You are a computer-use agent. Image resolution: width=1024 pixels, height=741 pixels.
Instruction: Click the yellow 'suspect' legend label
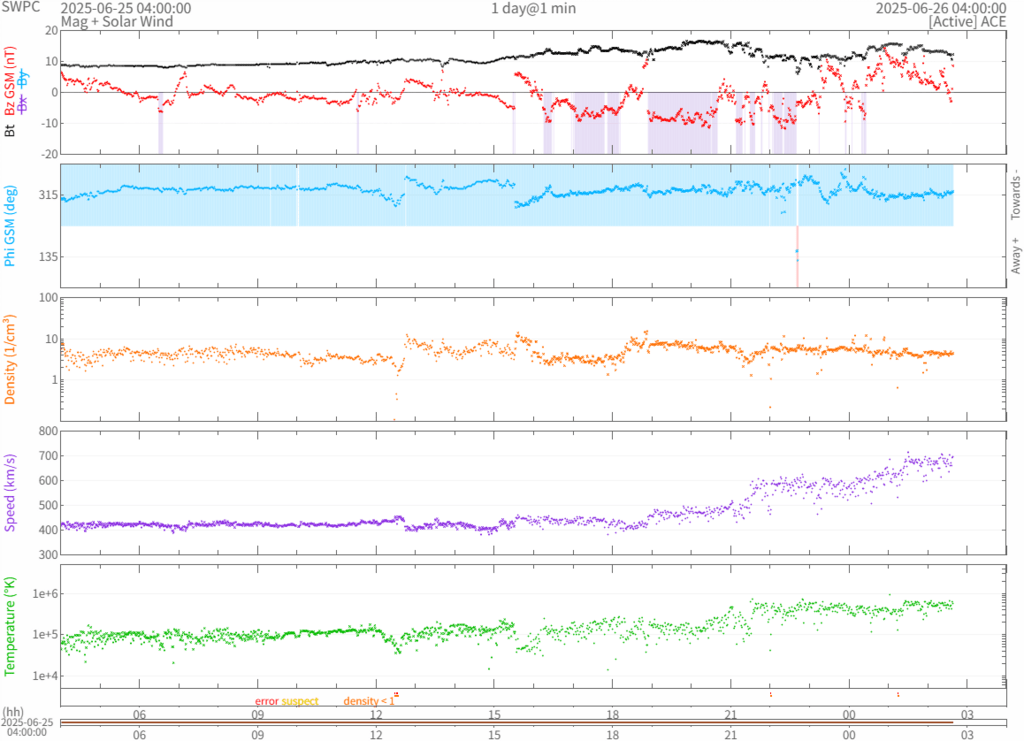[300, 701]
